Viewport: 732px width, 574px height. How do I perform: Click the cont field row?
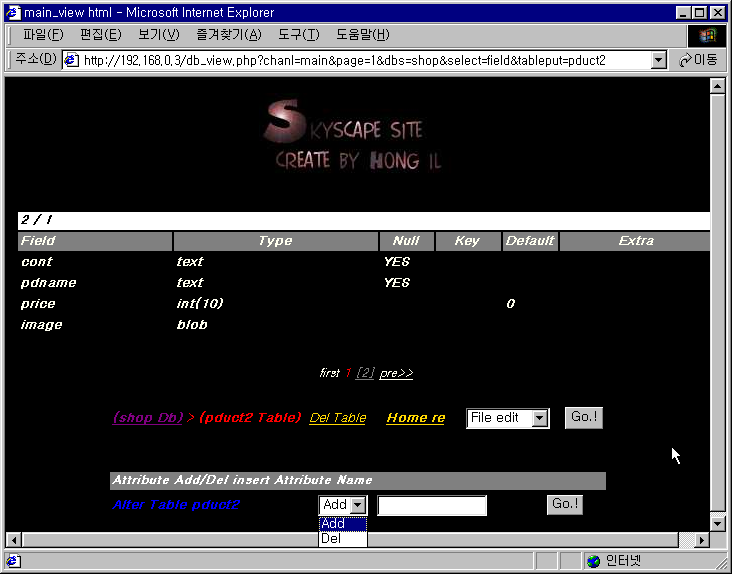[364, 262]
